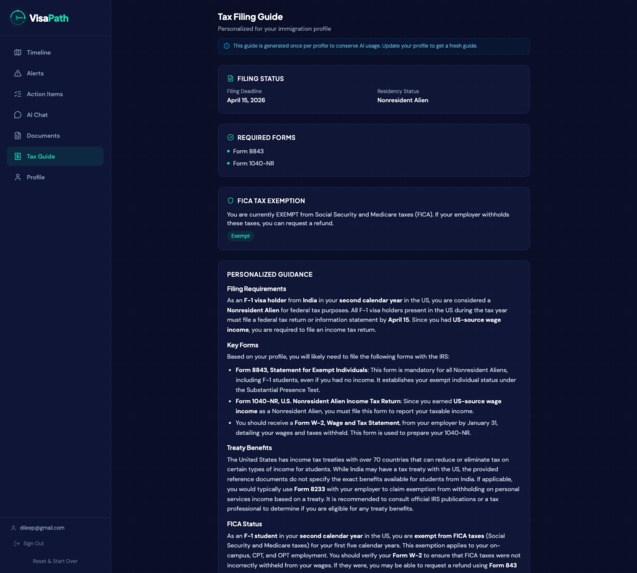The height and width of the screenshot is (573, 637).
Task: Click the Filing Status document icon
Action: (x=230, y=78)
